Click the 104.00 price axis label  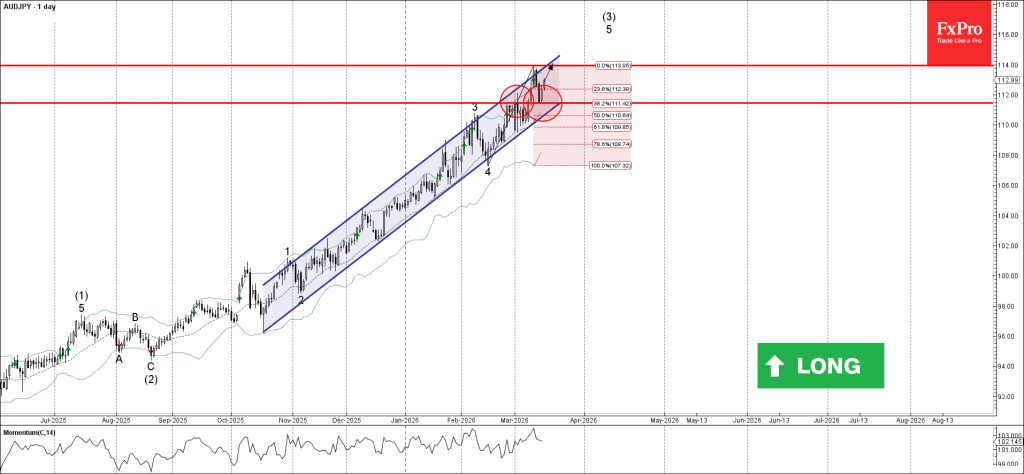[1008, 215]
